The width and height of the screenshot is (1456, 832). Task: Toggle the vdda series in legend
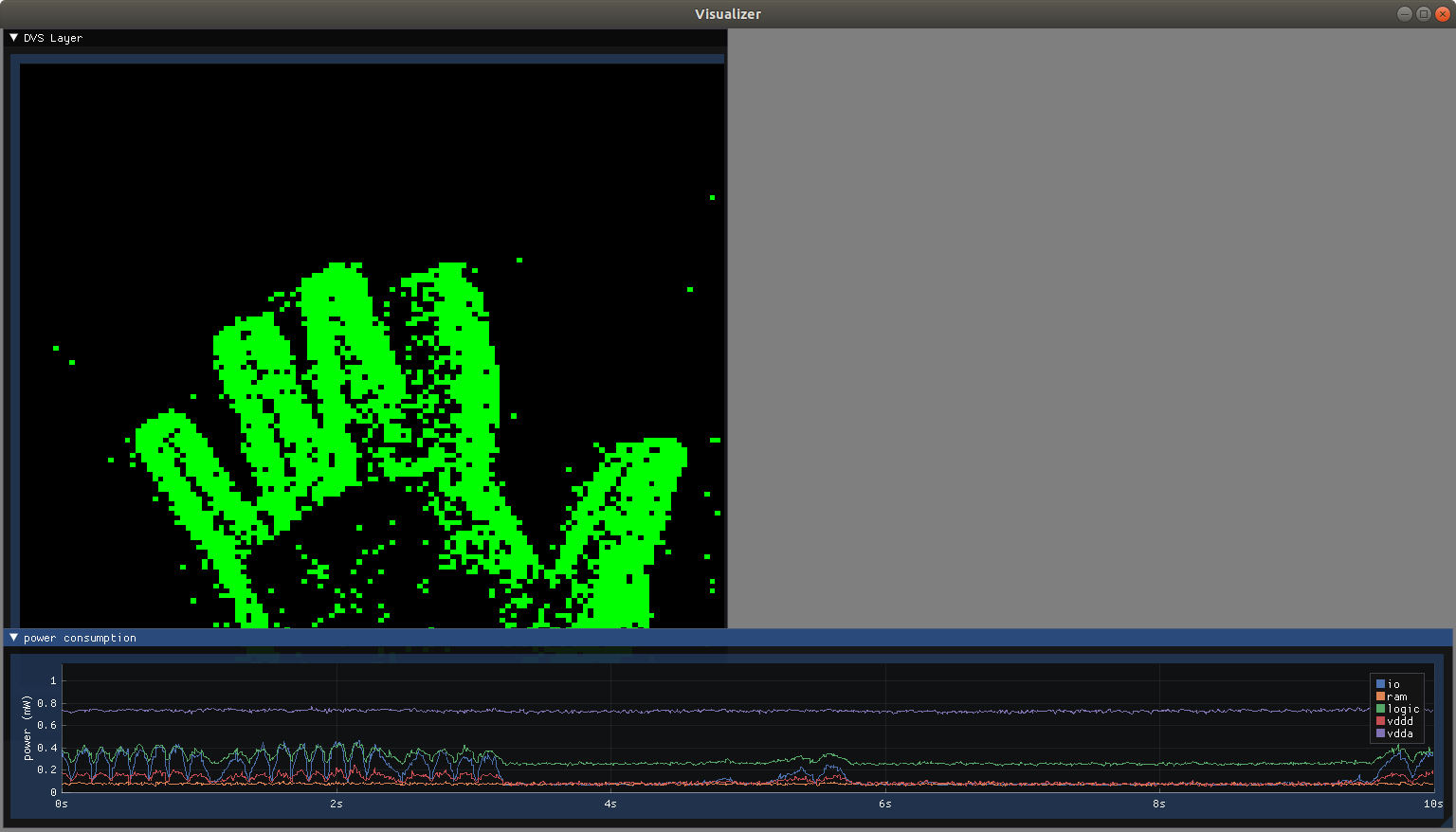(x=1394, y=733)
